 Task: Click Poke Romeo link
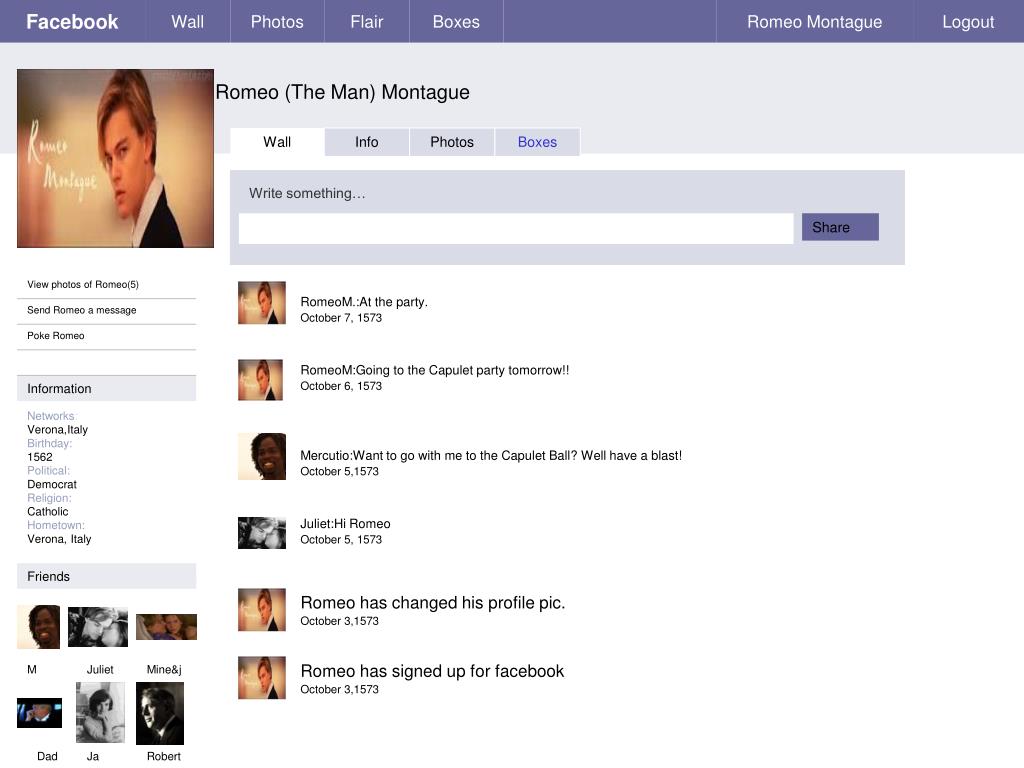point(56,335)
